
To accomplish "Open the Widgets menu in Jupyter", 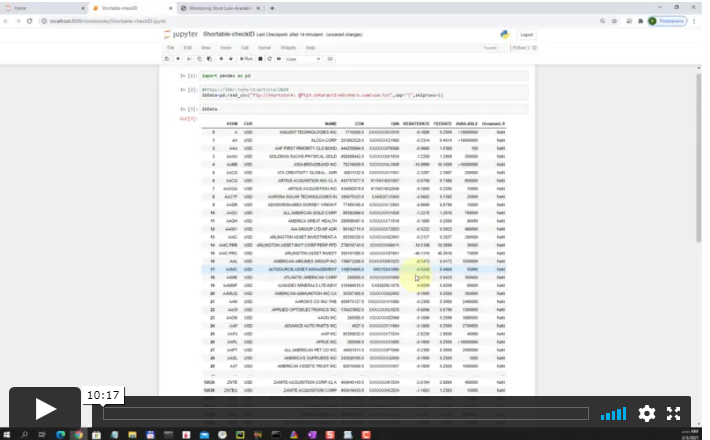I will pyautogui.click(x=288, y=48).
